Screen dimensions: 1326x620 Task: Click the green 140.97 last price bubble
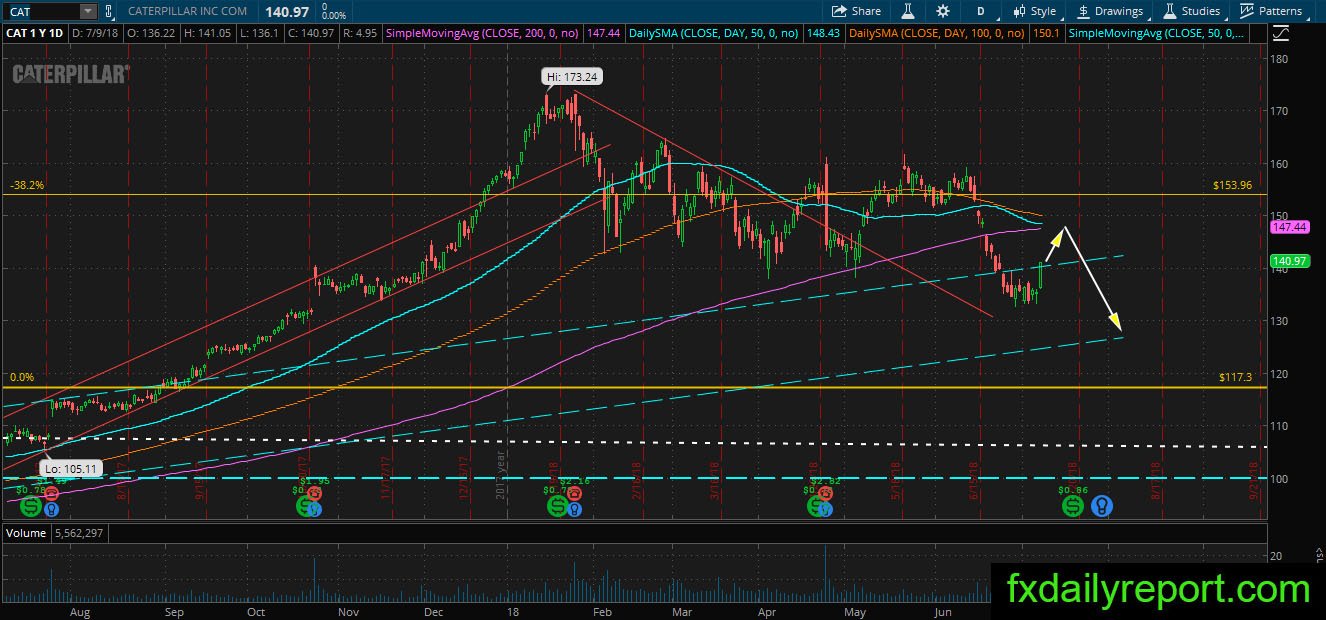(1289, 262)
